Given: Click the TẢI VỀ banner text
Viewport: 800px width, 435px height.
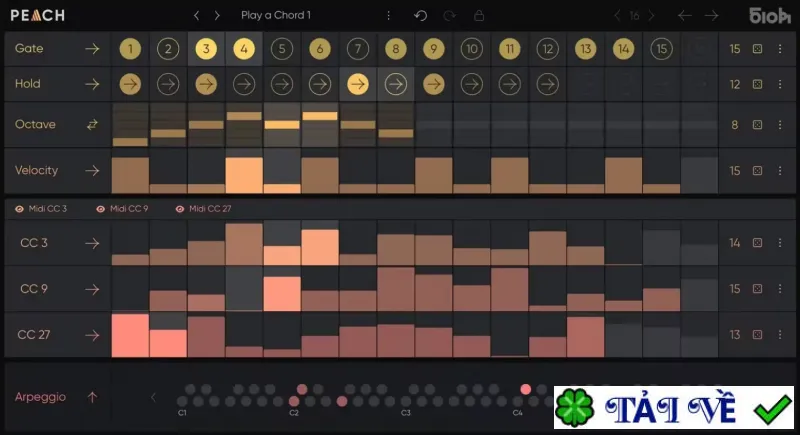Looking at the screenshot, I should (670, 409).
